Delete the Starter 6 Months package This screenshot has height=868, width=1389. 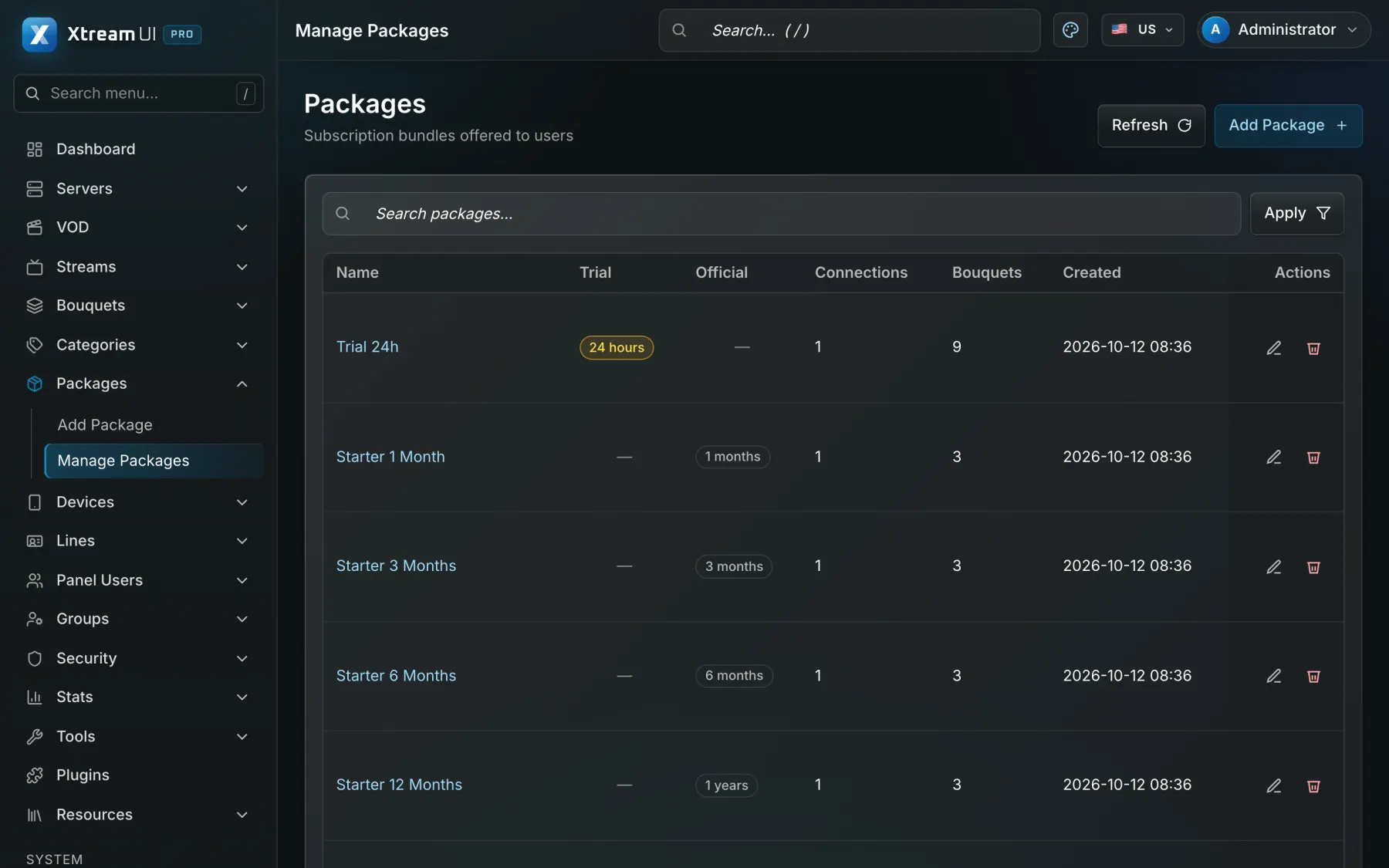(x=1313, y=676)
